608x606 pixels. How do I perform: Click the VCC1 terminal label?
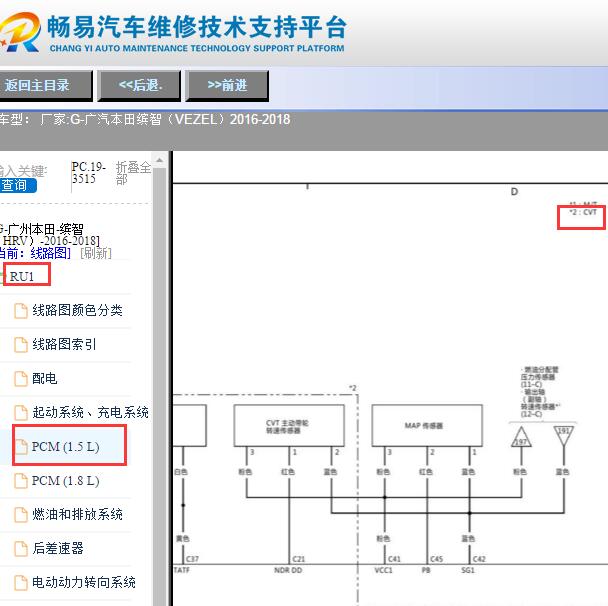tap(383, 570)
